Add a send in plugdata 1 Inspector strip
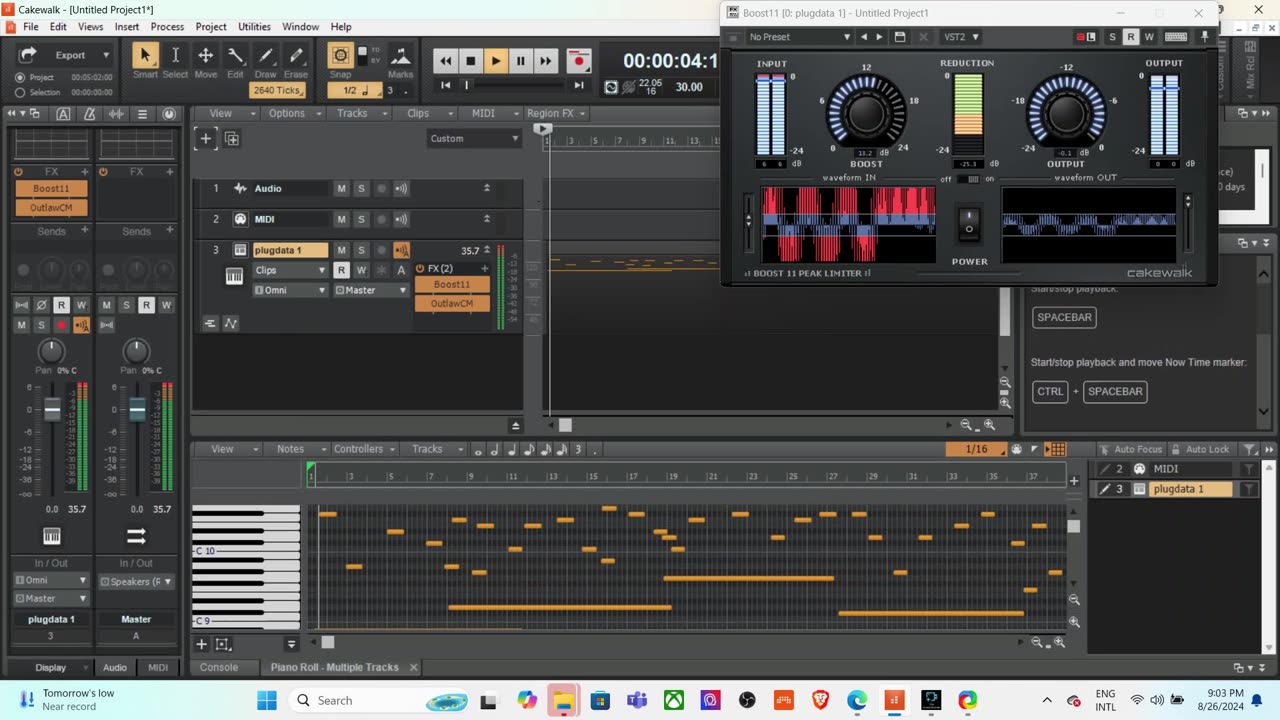The image size is (1280, 720). pyautogui.click(x=85, y=230)
